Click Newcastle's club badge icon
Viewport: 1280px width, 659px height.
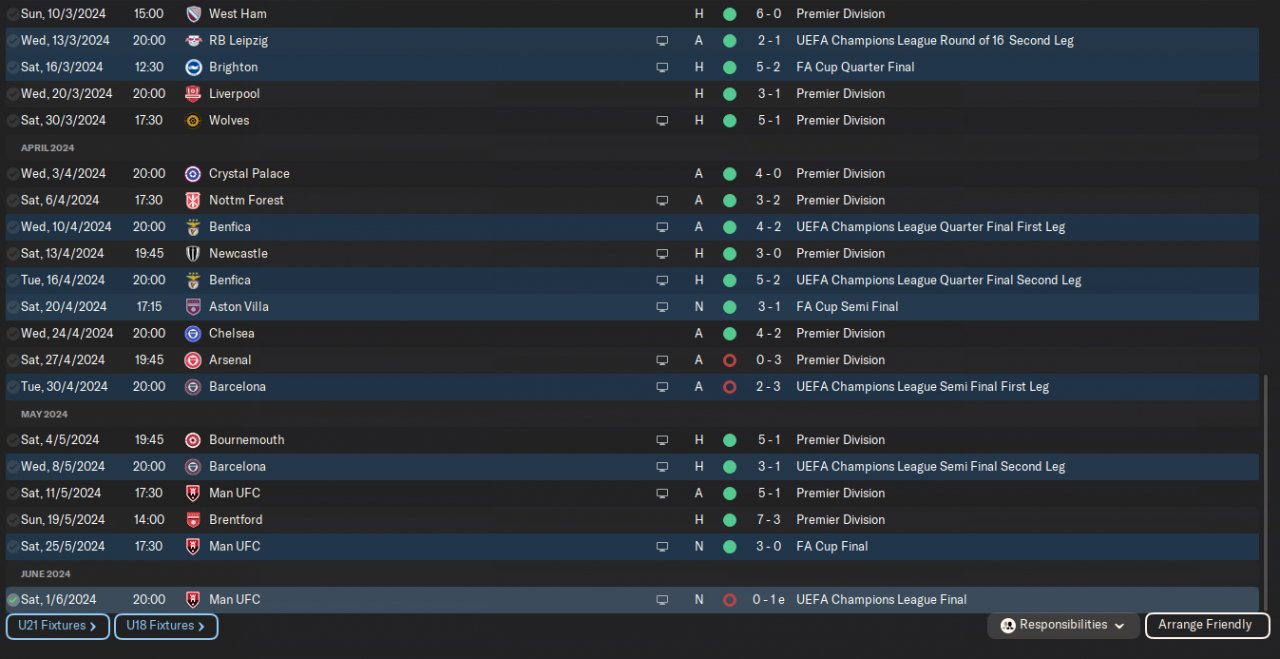tap(193, 254)
